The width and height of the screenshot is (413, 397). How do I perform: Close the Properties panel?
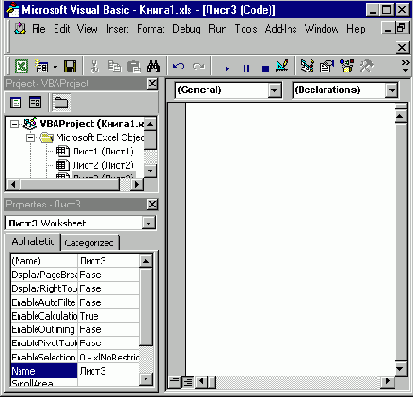coord(152,204)
